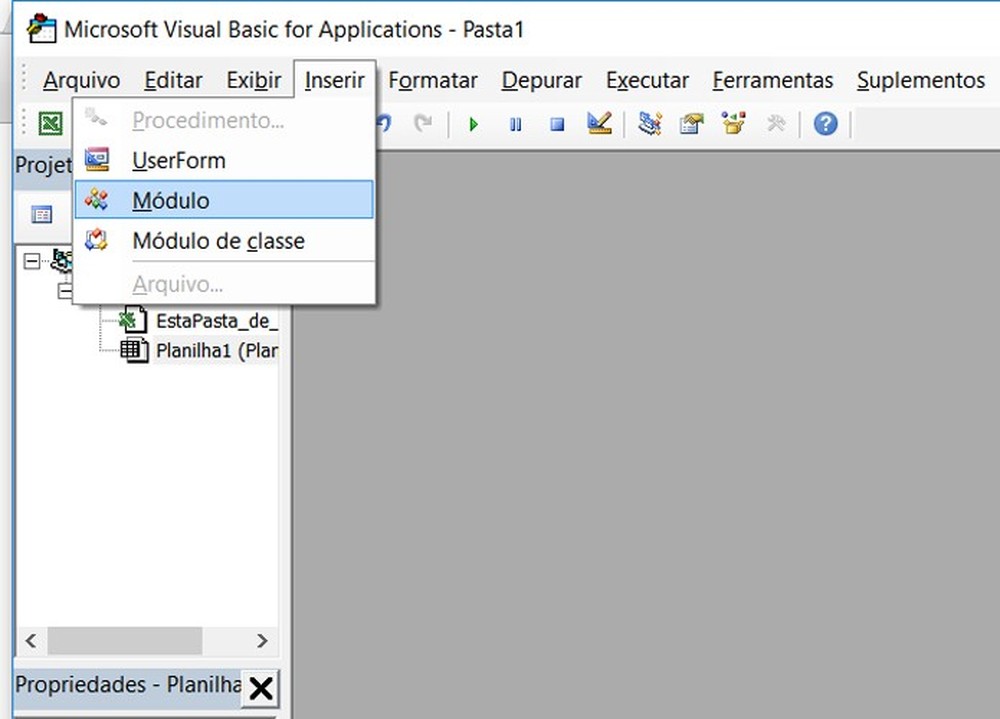Open the Ferramentas menu
This screenshot has width=1000, height=719.
click(772, 80)
